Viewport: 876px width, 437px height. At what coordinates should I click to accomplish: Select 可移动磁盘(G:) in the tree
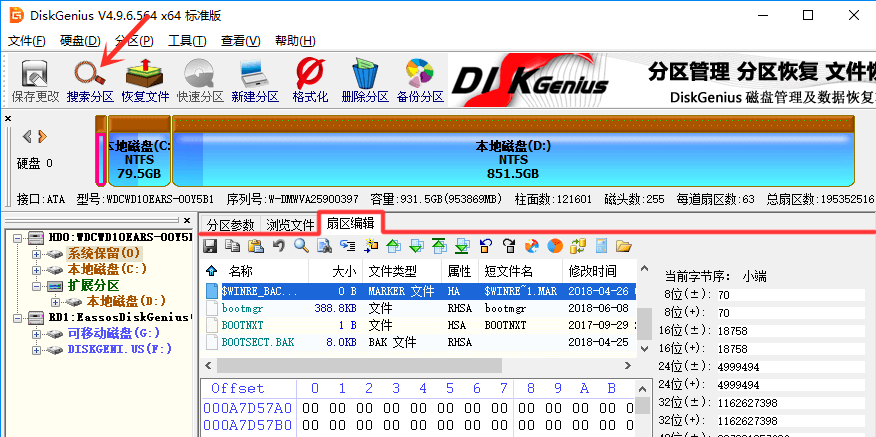[x=114, y=334]
